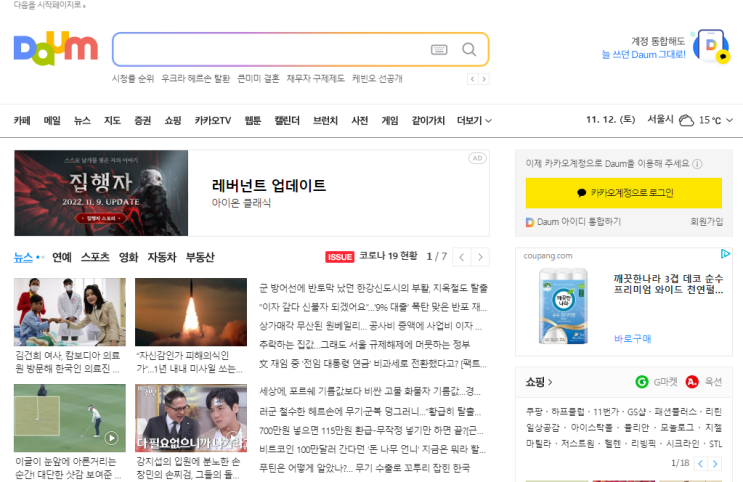
Task: Show next trending keywords arrow
Action: [484, 79]
